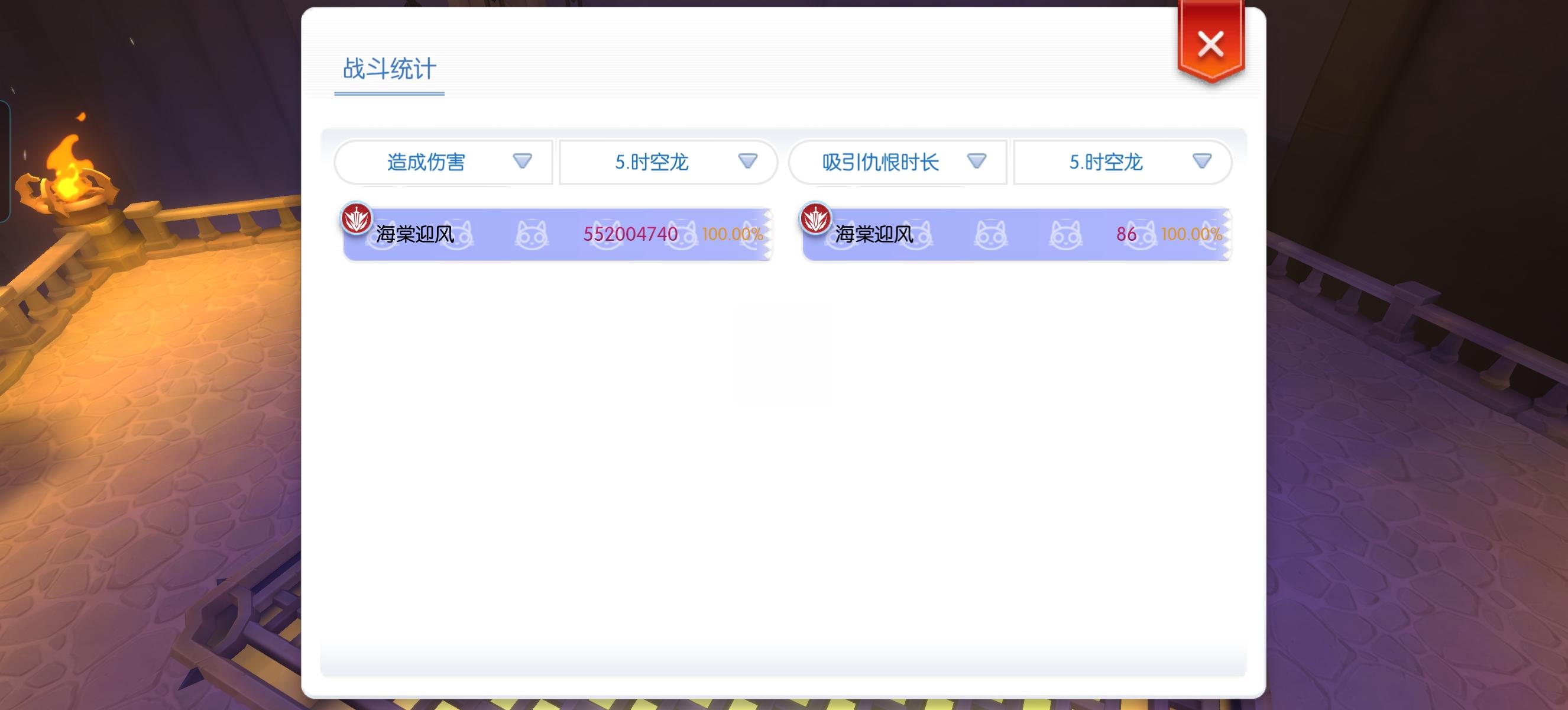Viewport: 1568px width, 710px height.
Task: Click the class icon in damage row
Action: coord(357,218)
